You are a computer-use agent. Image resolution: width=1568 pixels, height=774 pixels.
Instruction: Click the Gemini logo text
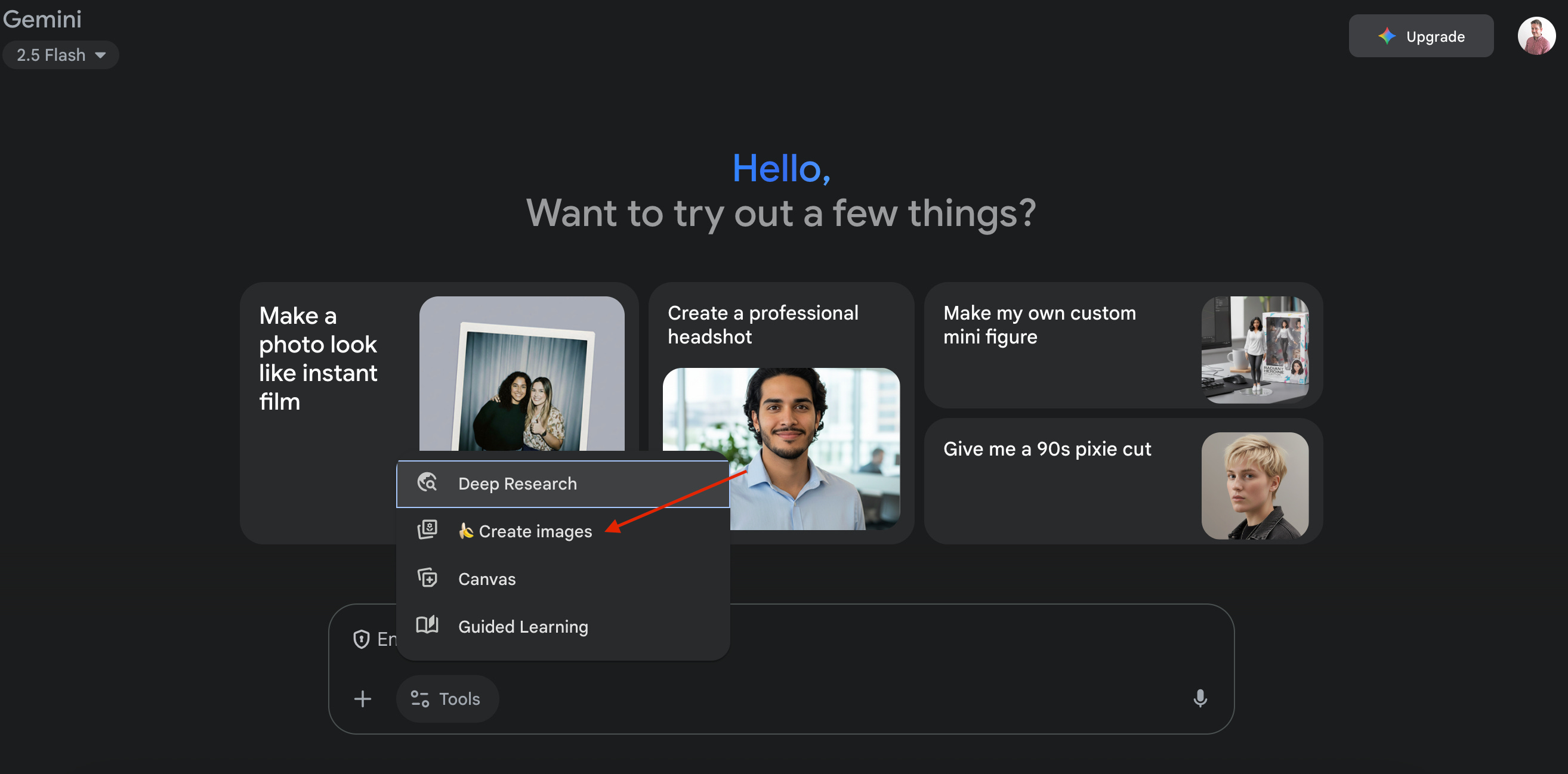[x=42, y=19]
